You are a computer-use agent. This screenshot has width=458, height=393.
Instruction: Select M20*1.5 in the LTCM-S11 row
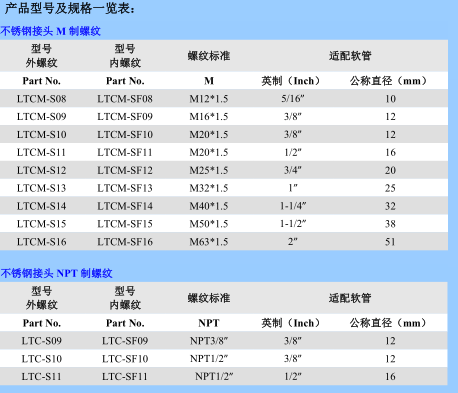pos(209,152)
